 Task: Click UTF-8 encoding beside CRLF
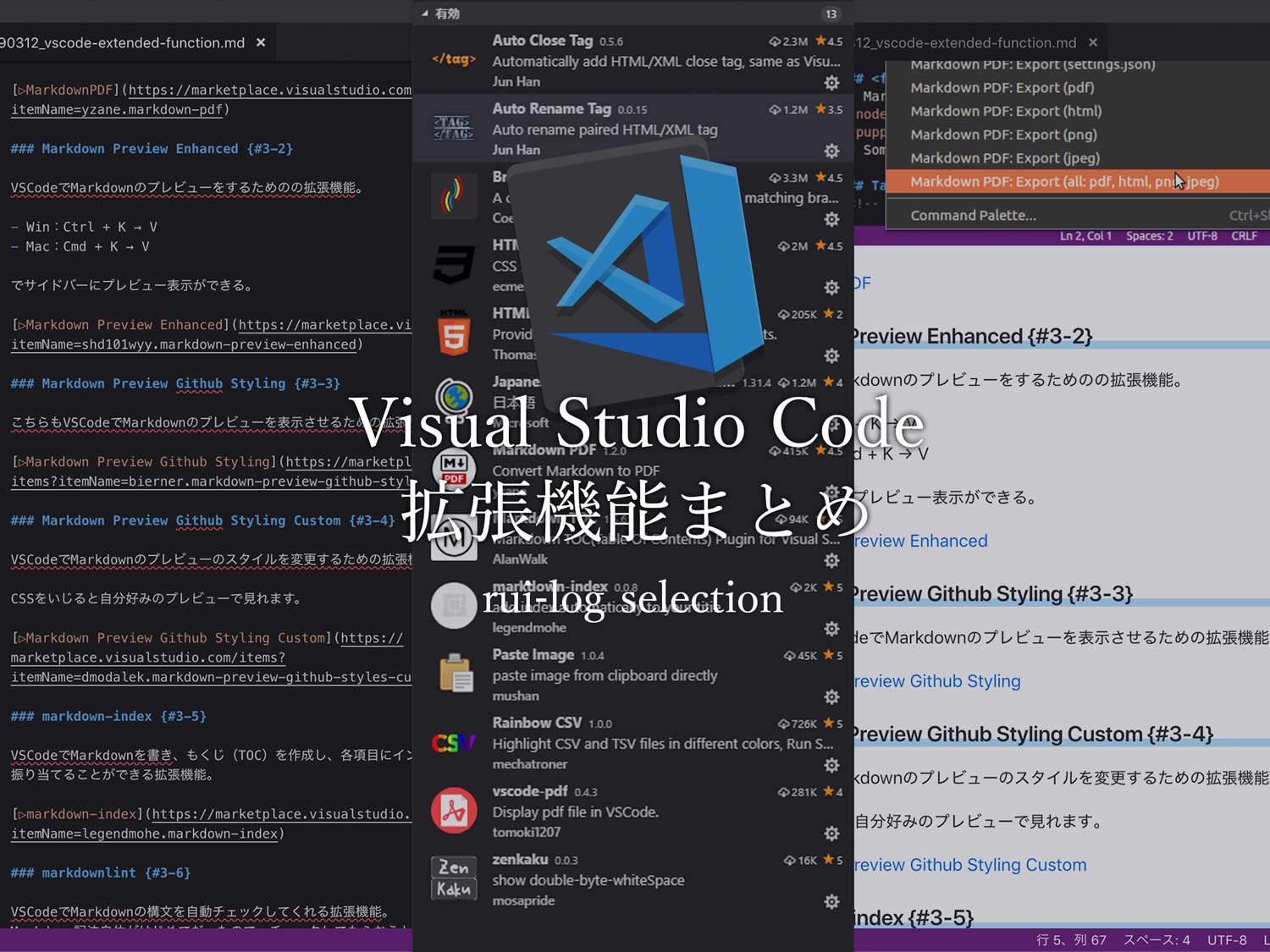[1202, 236]
